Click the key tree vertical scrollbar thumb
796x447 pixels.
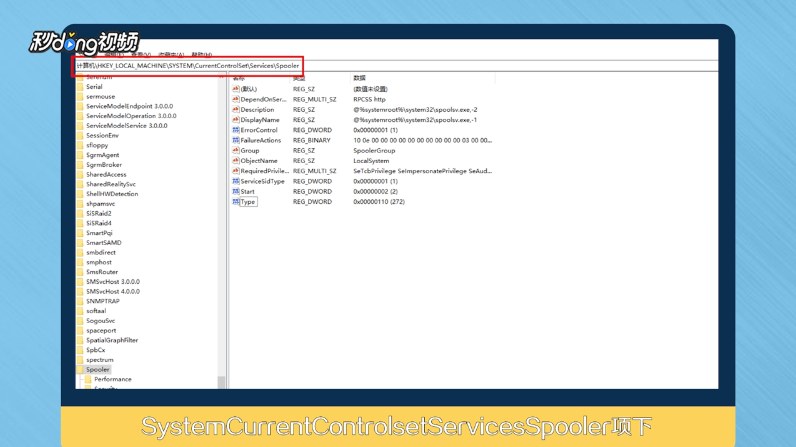pos(221,382)
